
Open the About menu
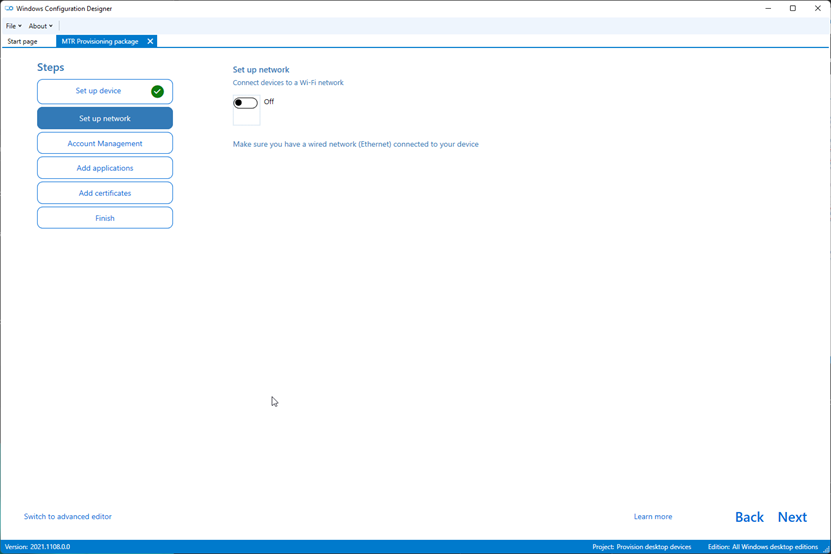[40, 26]
